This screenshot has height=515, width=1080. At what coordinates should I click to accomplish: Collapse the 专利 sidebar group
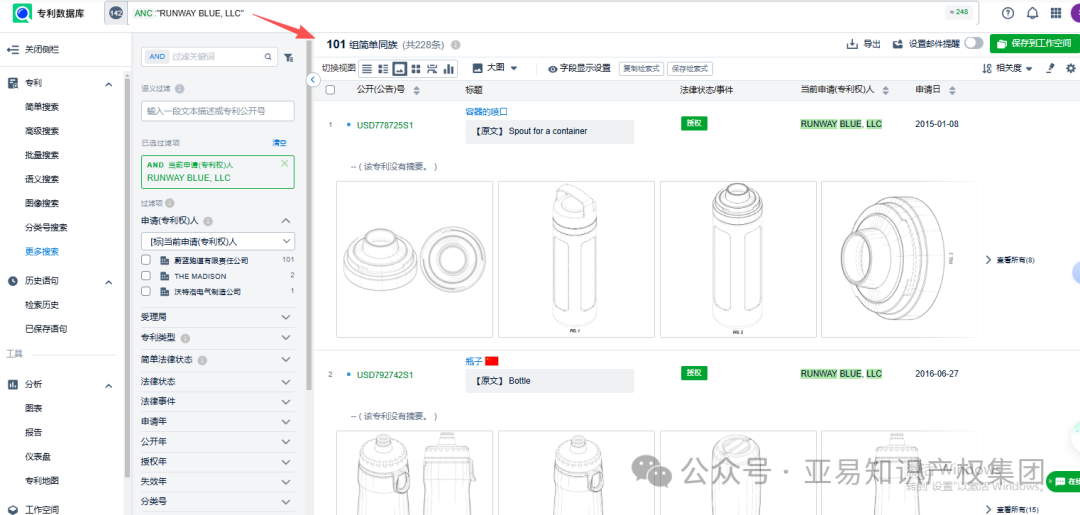(108, 83)
